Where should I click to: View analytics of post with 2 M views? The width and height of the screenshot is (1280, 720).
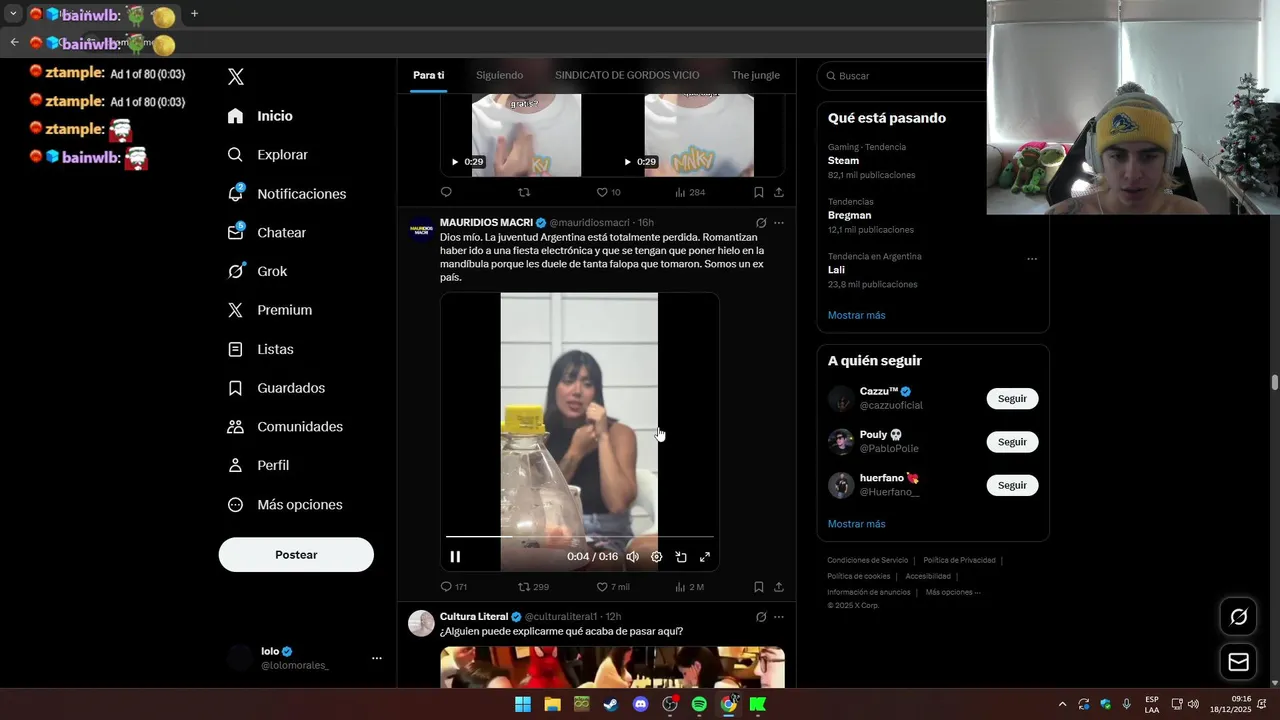click(x=690, y=587)
